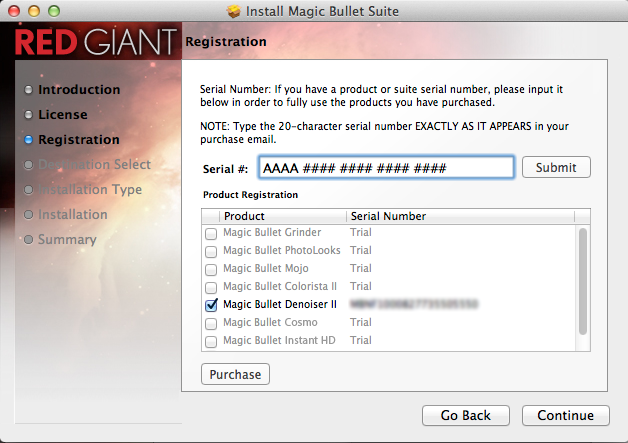628x443 pixels.
Task: Click the product list vertical scrollbar
Action: click(x=583, y=281)
